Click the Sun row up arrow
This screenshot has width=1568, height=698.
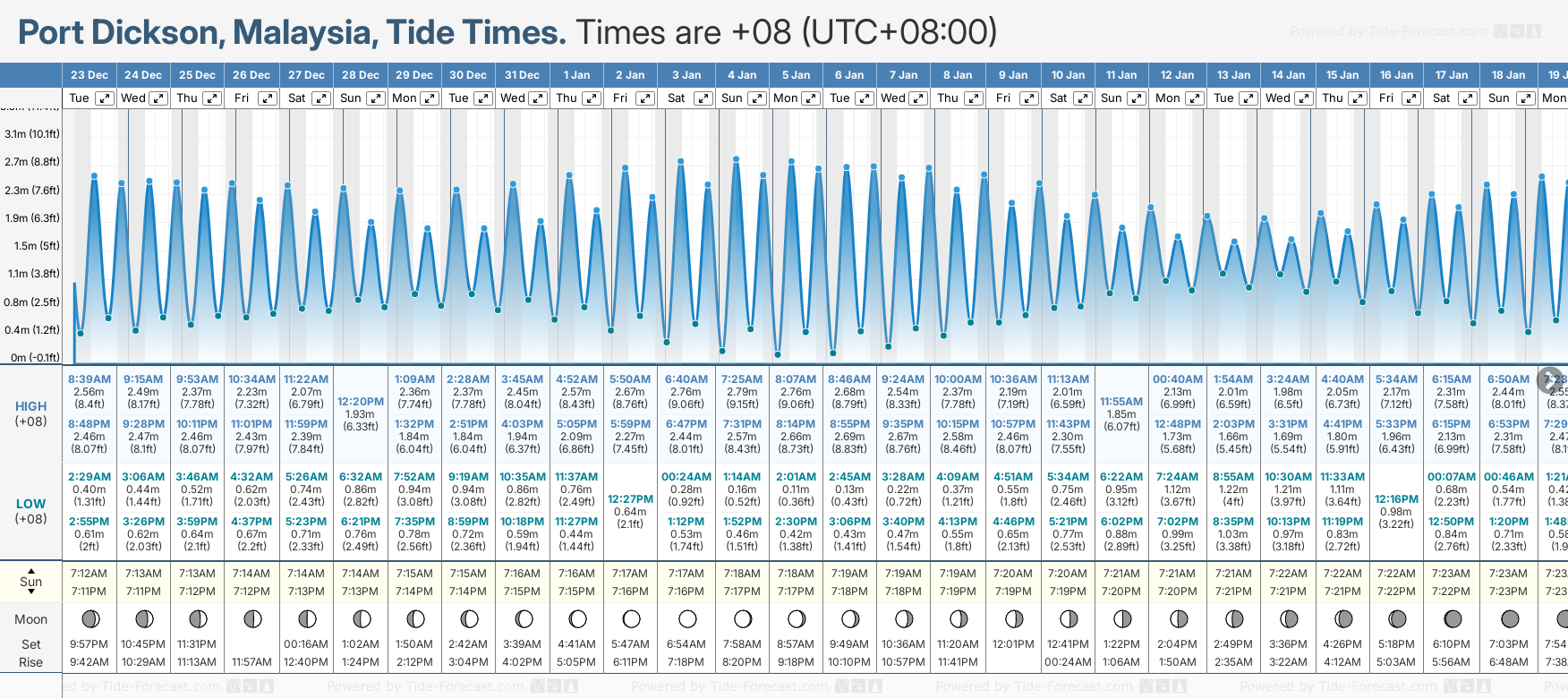click(31, 570)
